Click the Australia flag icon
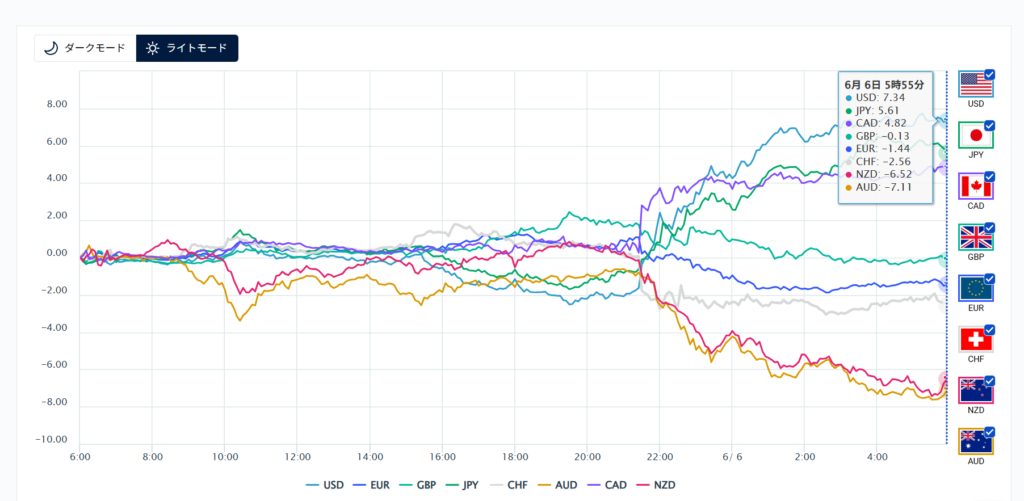 (976, 442)
